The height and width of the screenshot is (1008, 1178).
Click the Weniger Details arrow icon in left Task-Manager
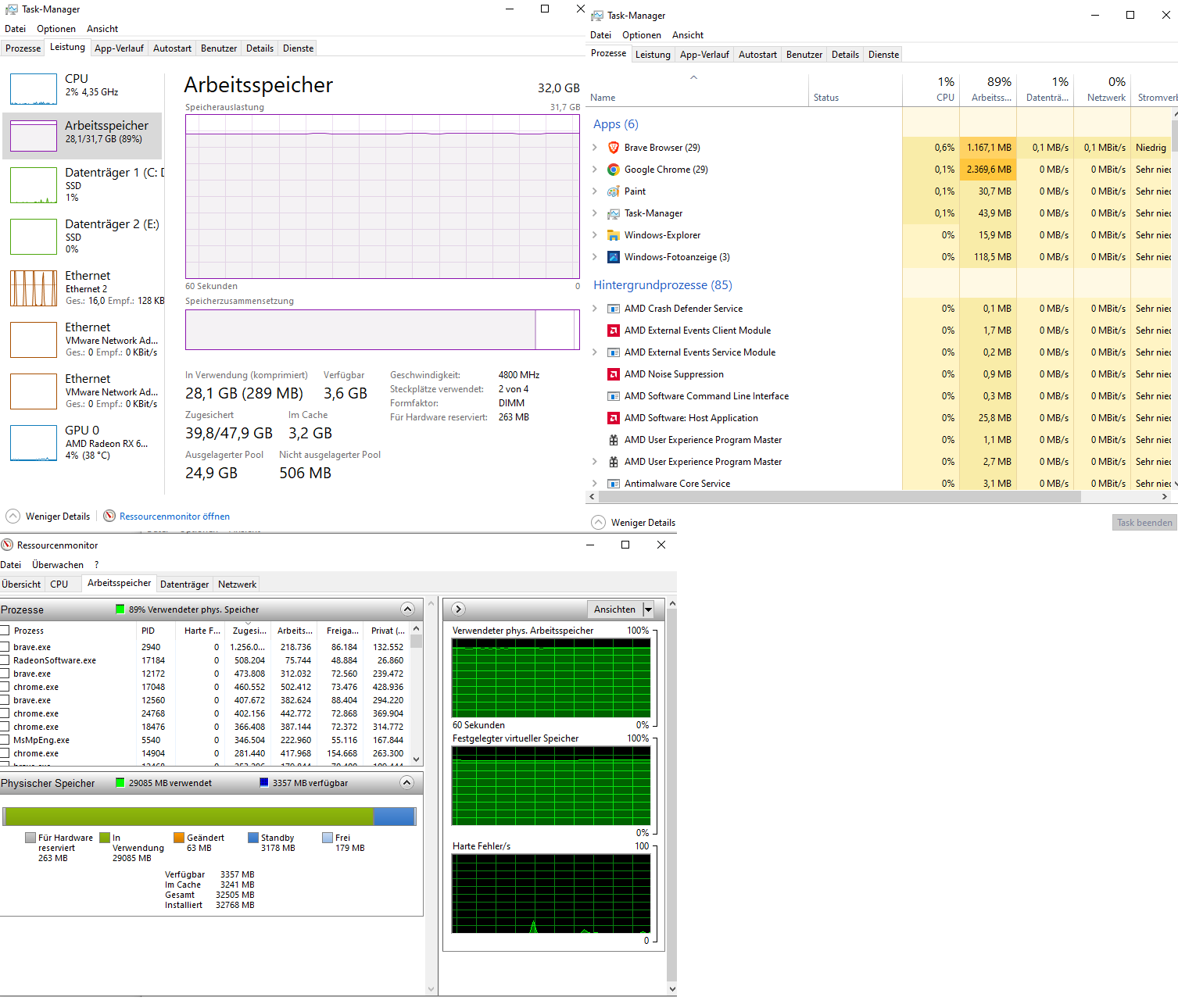coord(13,516)
